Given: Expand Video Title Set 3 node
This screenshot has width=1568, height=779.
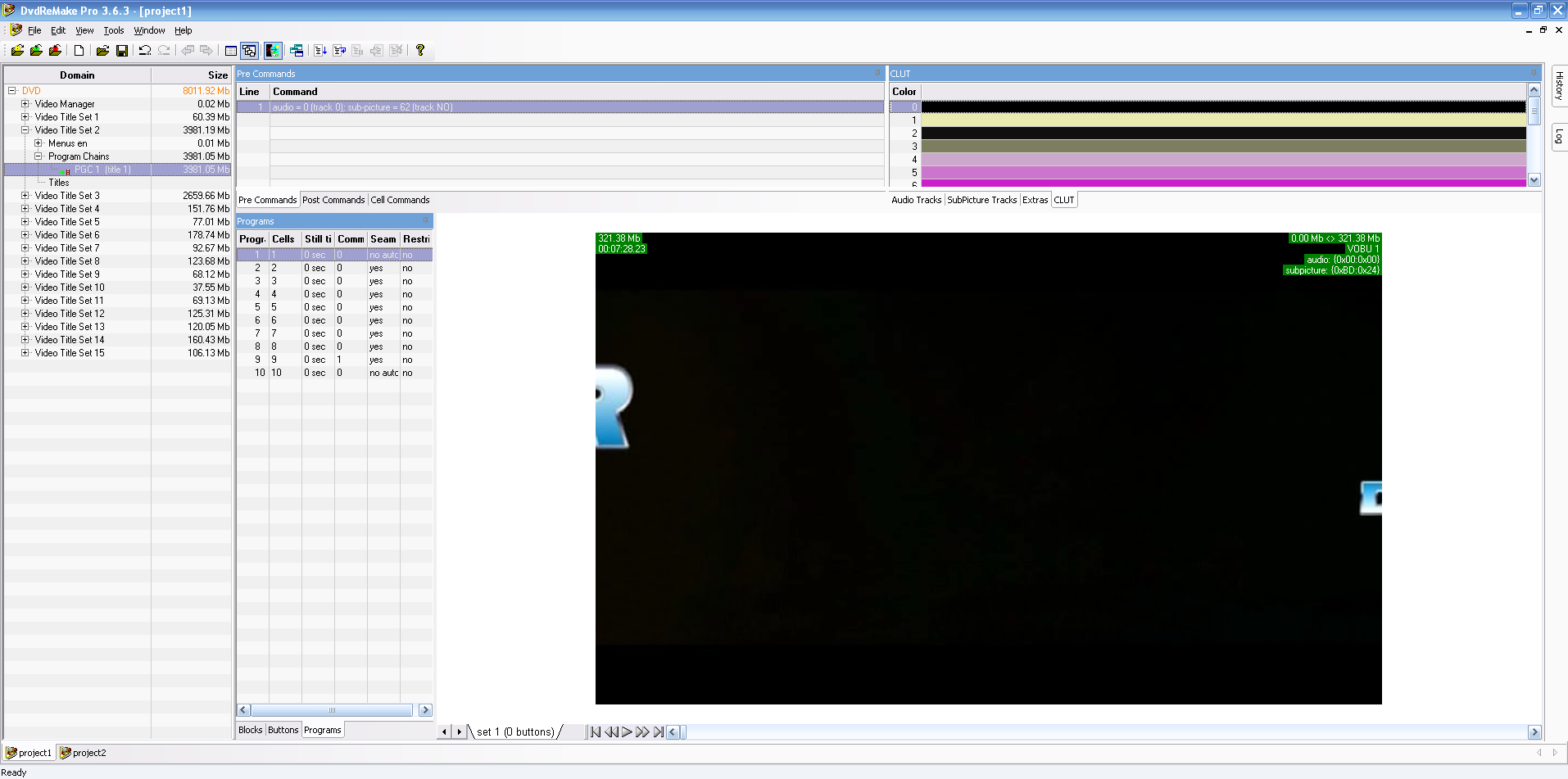Looking at the screenshot, I should click(x=25, y=196).
